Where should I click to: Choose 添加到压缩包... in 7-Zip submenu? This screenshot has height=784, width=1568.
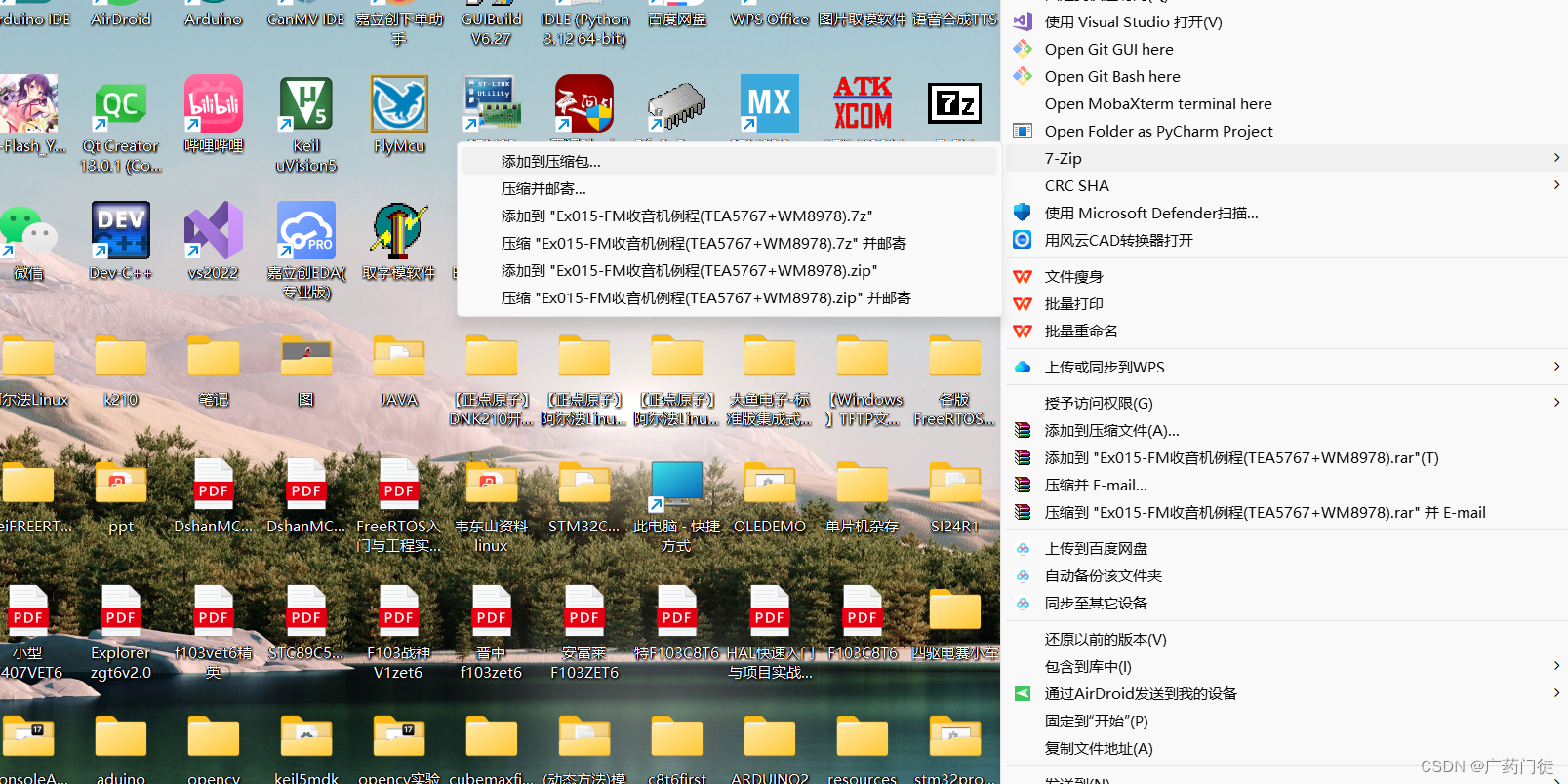(x=729, y=162)
